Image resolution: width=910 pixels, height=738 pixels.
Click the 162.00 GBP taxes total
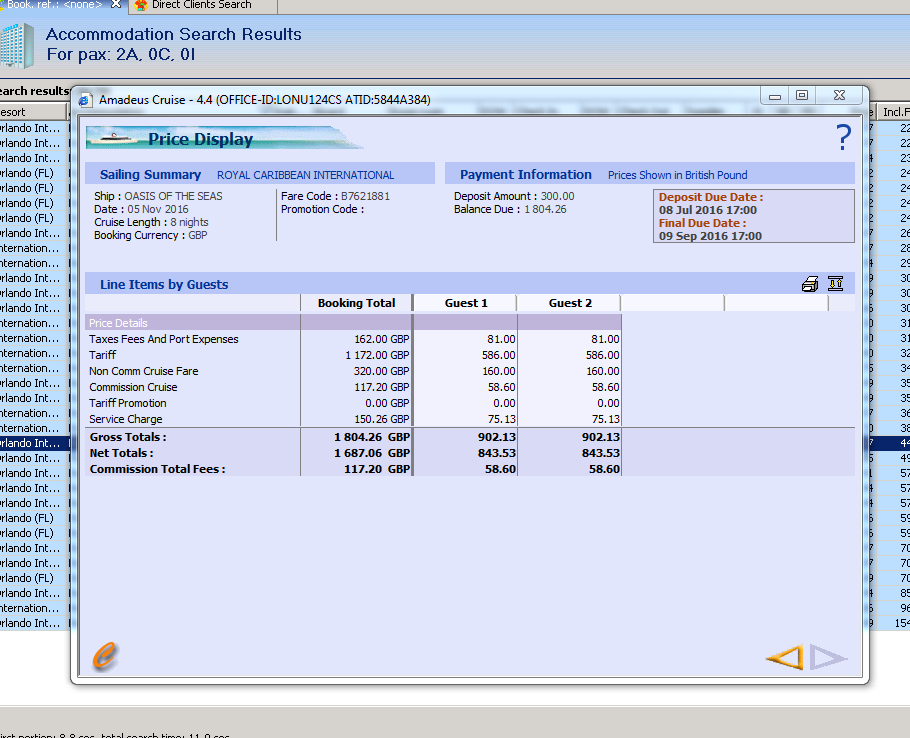tap(381, 339)
